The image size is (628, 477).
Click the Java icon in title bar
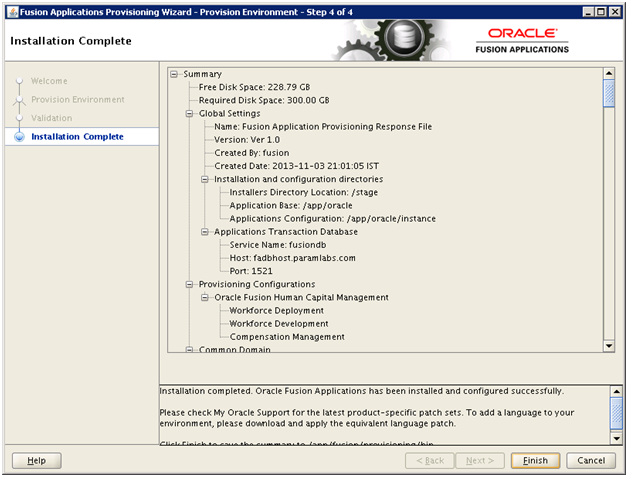[13, 12]
